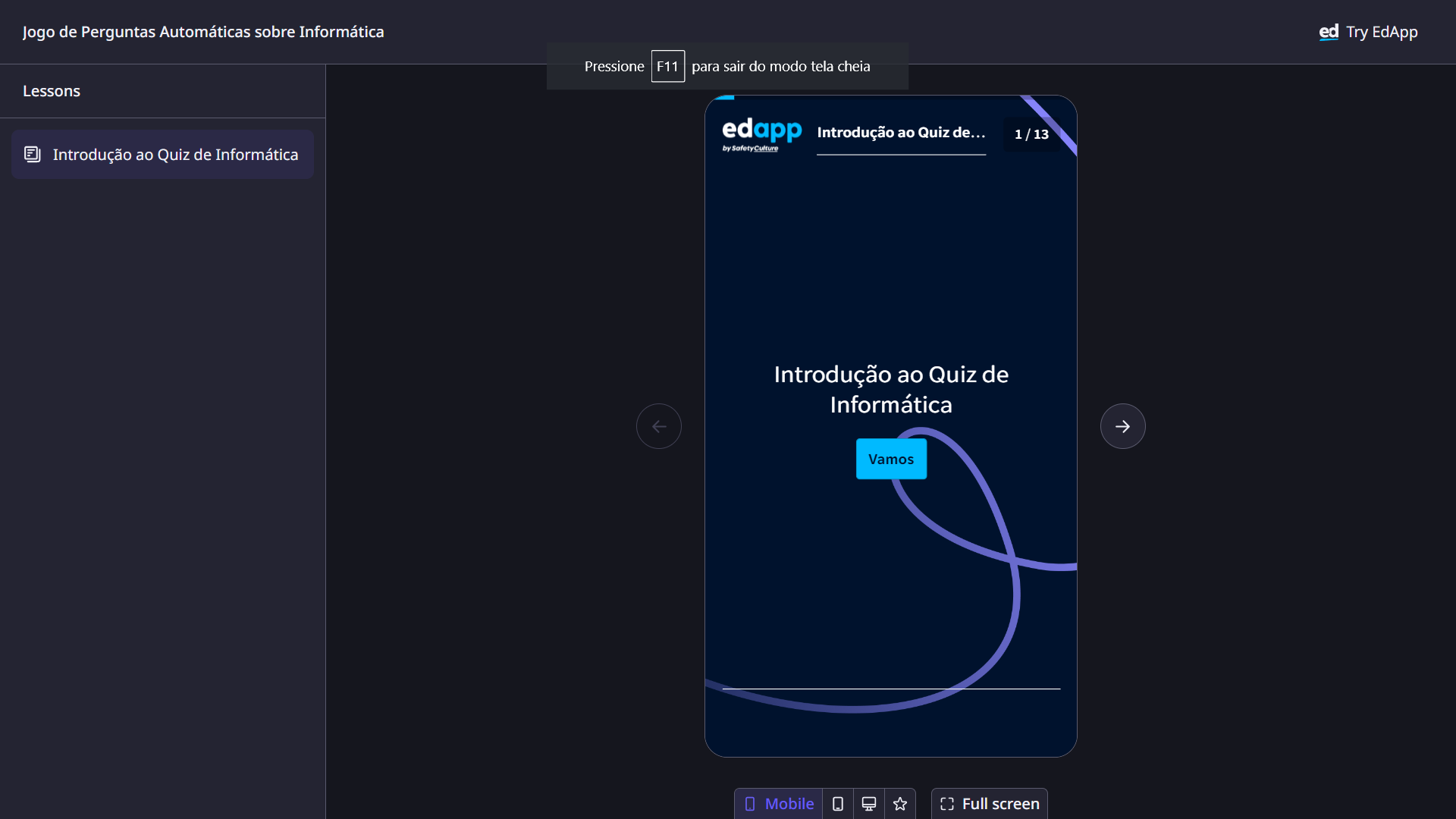Click the F11 key hint
The image size is (1456, 819).
pos(667,66)
